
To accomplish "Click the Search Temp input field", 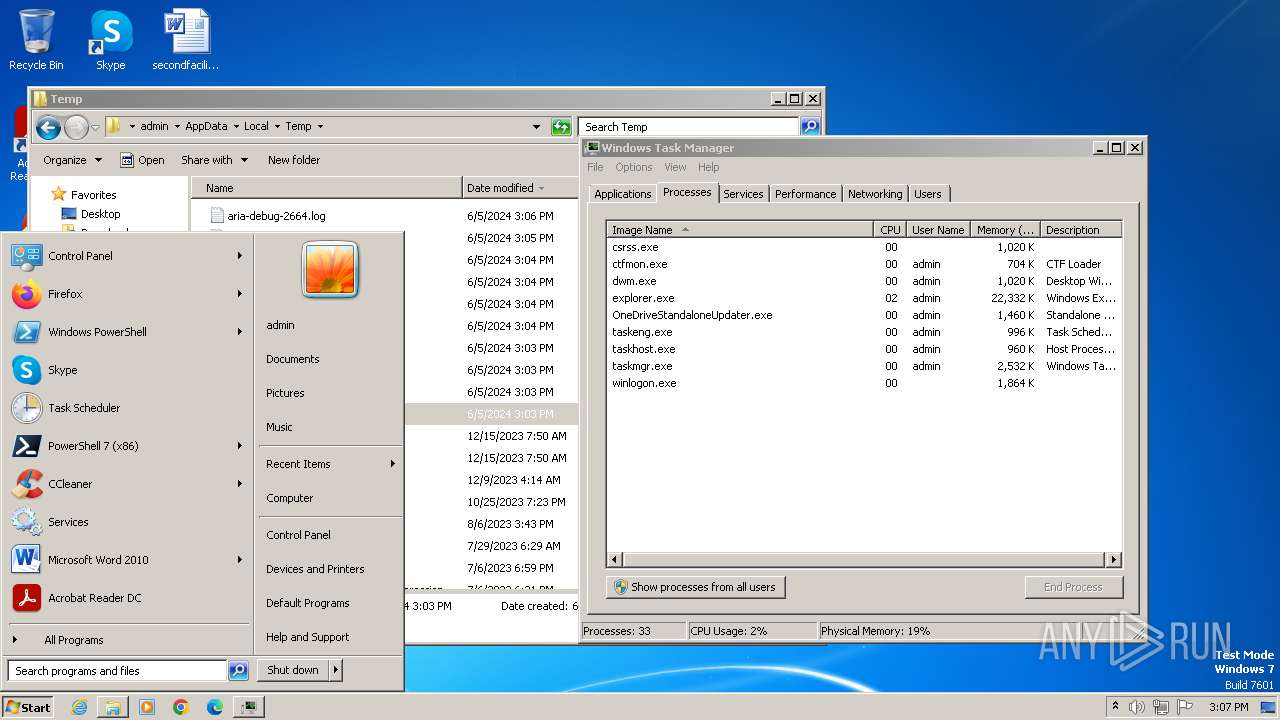I will click(x=688, y=127).
